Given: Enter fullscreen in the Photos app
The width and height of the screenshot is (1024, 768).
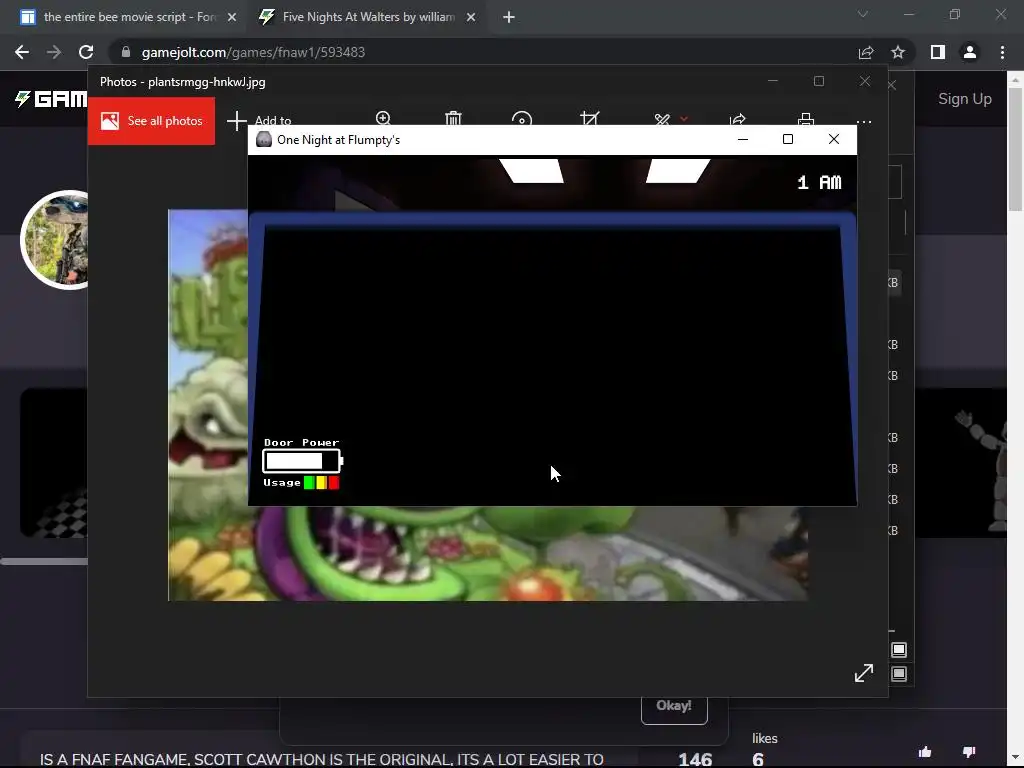Looking at the screenshot, I should click(x=864, y=673).
